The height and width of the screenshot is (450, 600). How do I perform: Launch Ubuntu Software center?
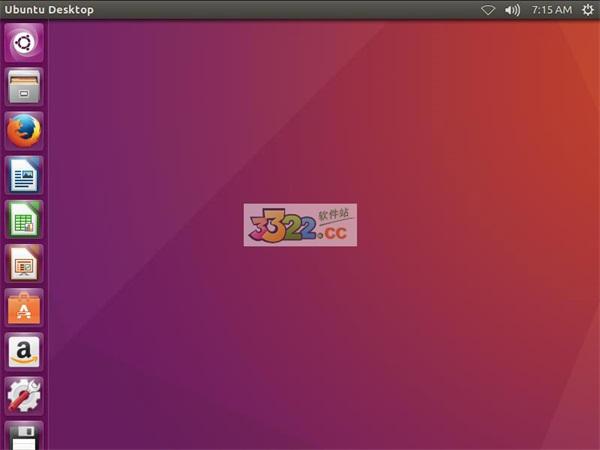tap(24, 308)
